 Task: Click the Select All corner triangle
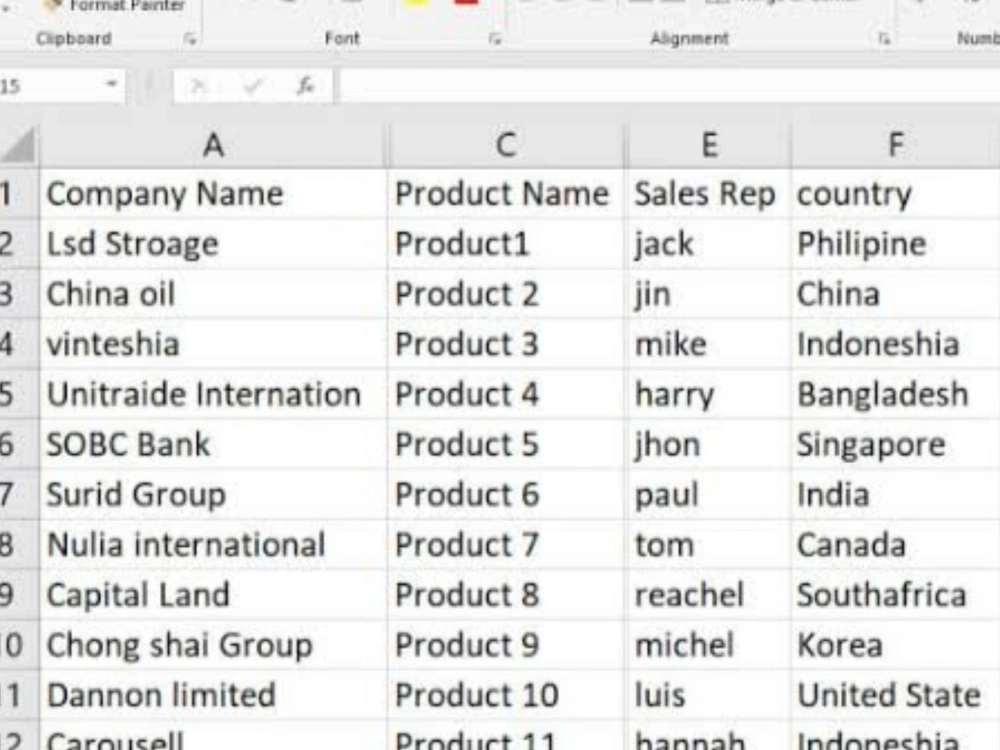(x=18, y=145)
